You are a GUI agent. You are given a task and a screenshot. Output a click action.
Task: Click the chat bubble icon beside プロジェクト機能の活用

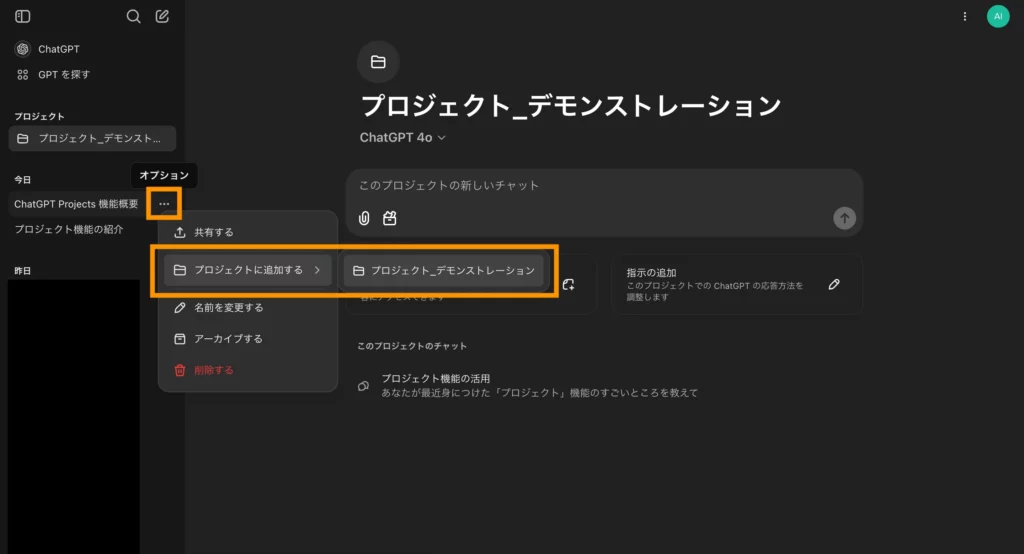tap(364, 386)
